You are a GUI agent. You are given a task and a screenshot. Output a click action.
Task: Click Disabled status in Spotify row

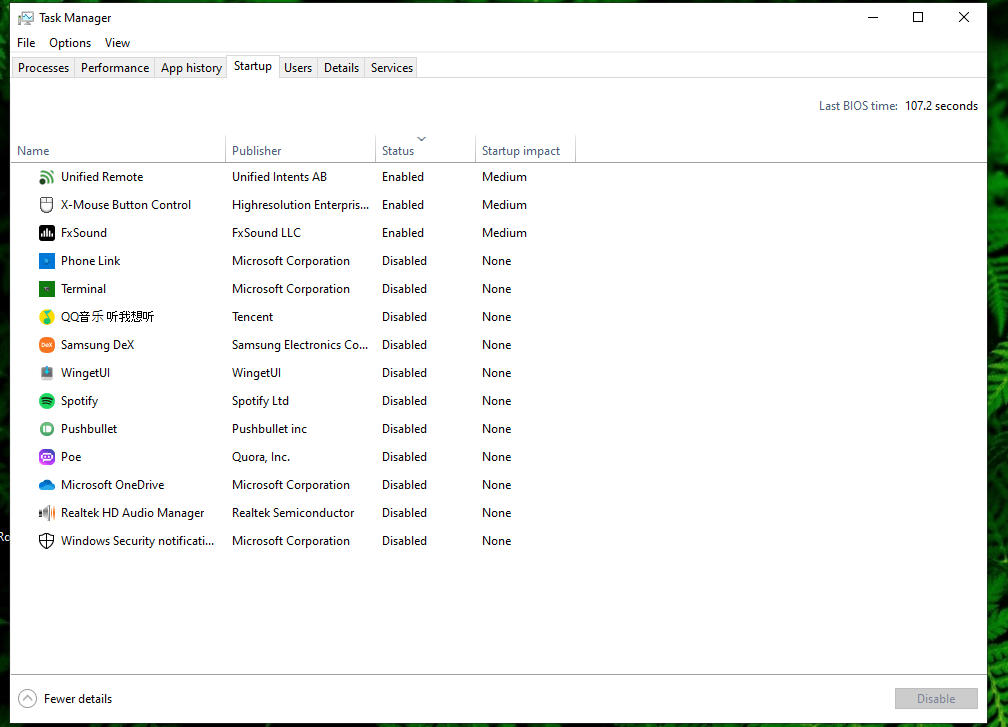tap(404, 401)
